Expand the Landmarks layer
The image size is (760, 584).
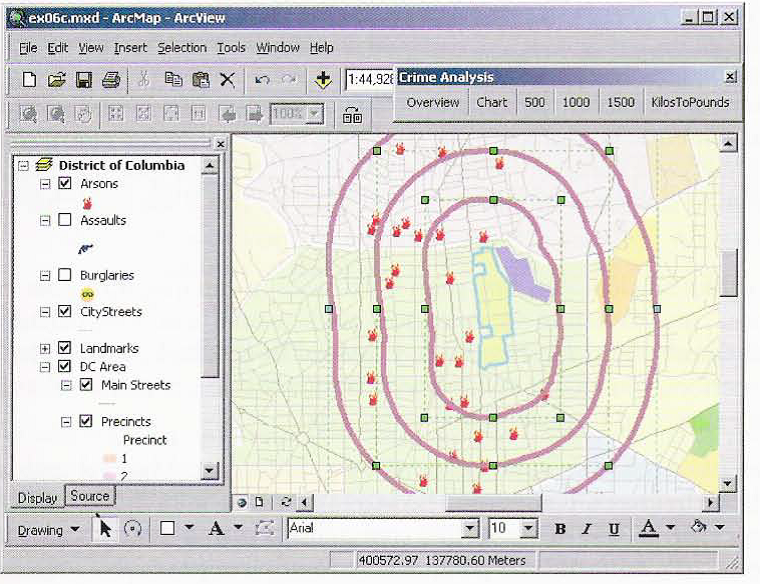[45, 348]
